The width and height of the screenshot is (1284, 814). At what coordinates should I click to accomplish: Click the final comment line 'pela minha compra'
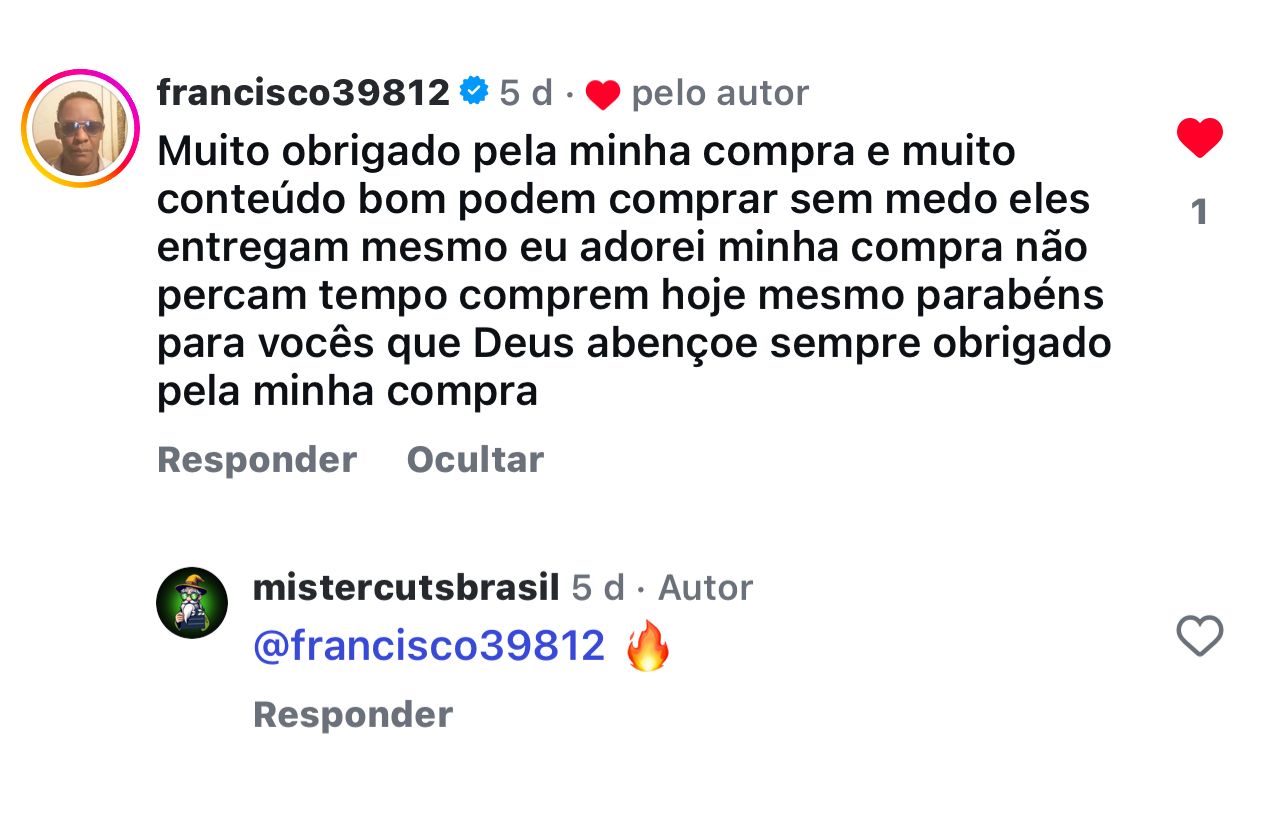click(347, 392)
